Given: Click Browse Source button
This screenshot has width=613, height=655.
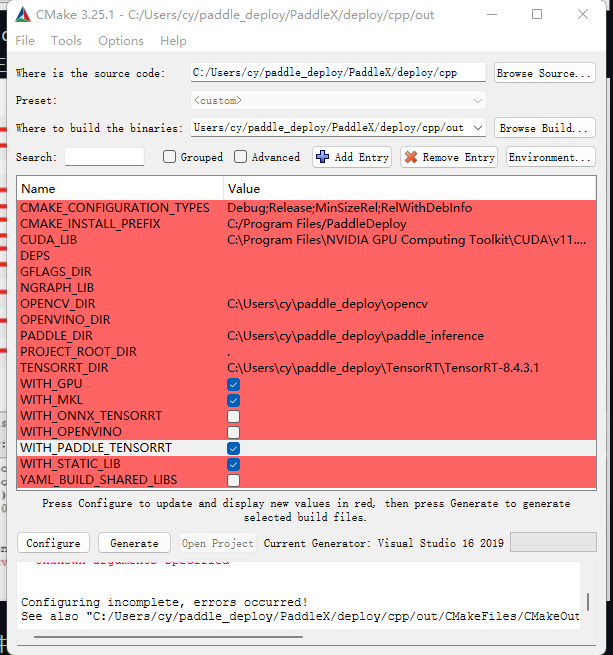Looking at the screenshot, I should [x=544, y=73].
